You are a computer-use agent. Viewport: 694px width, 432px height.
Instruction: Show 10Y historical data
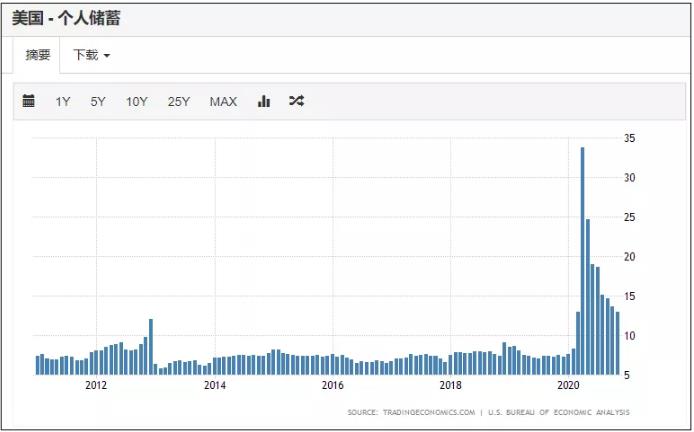click(137, 101)
